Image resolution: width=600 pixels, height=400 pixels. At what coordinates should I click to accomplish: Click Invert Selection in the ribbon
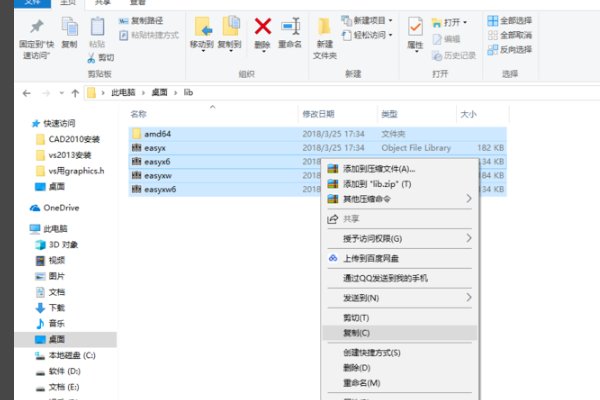tap(510, 50)
